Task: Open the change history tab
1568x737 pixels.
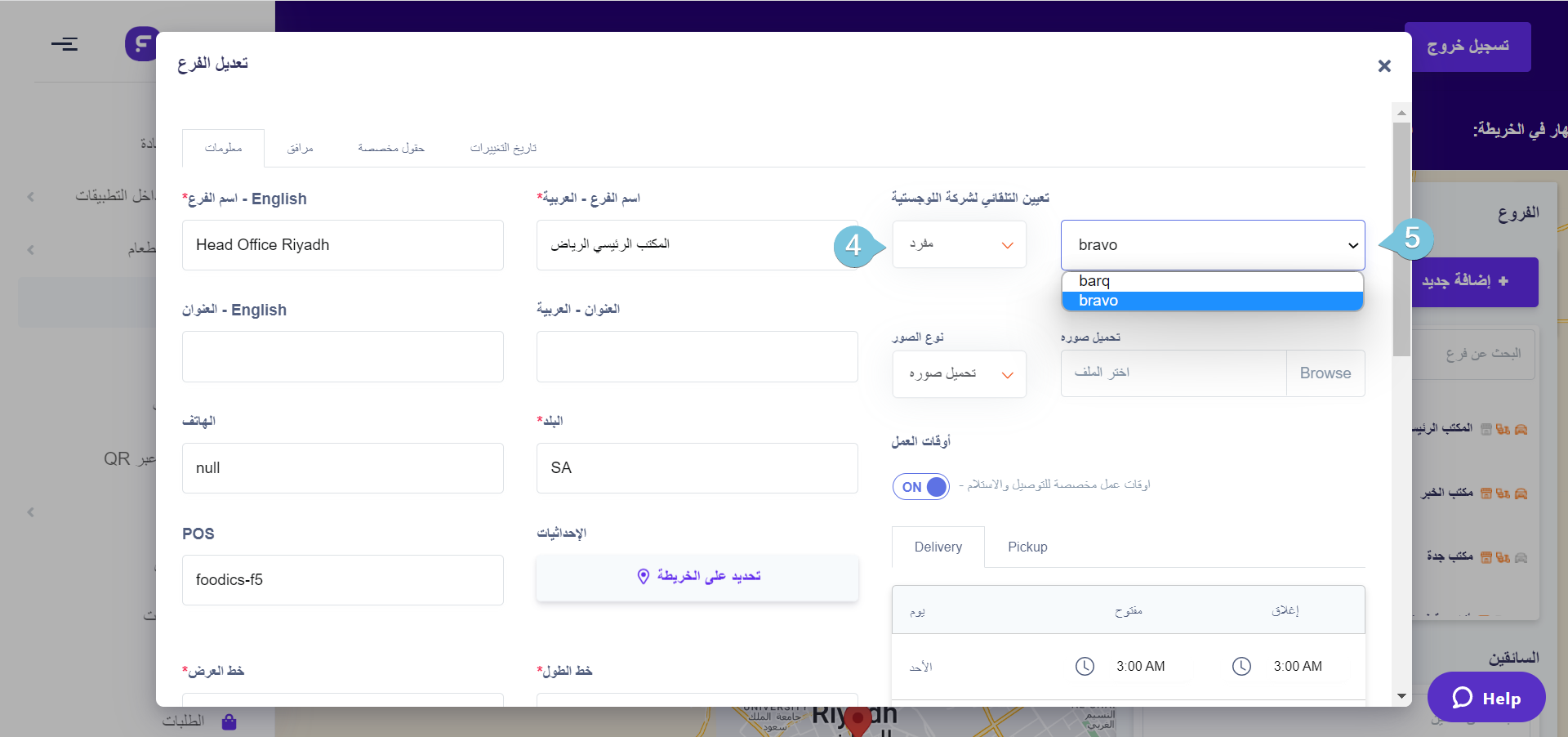Action: 503,148
